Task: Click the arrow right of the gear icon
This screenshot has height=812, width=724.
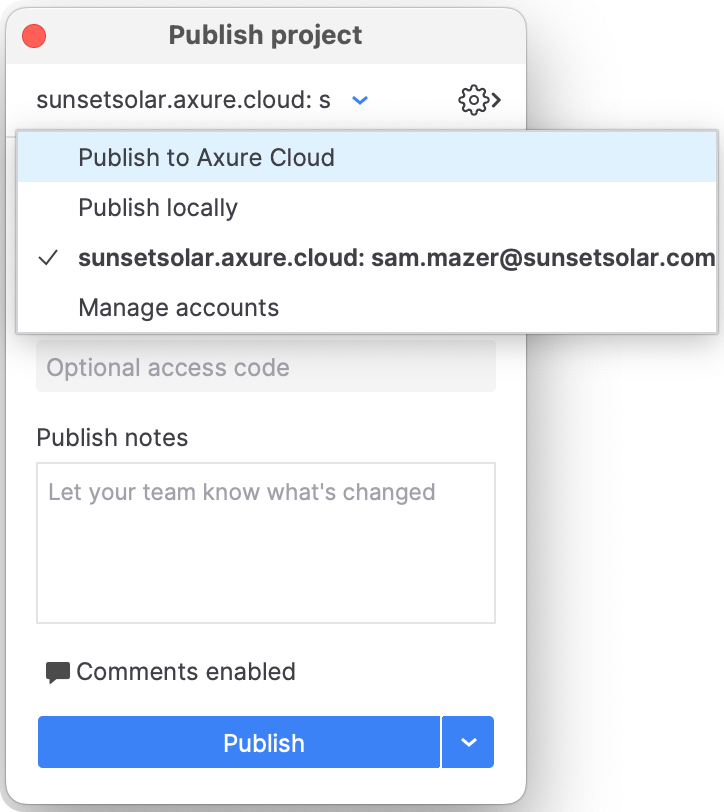Action: point(495,100)
